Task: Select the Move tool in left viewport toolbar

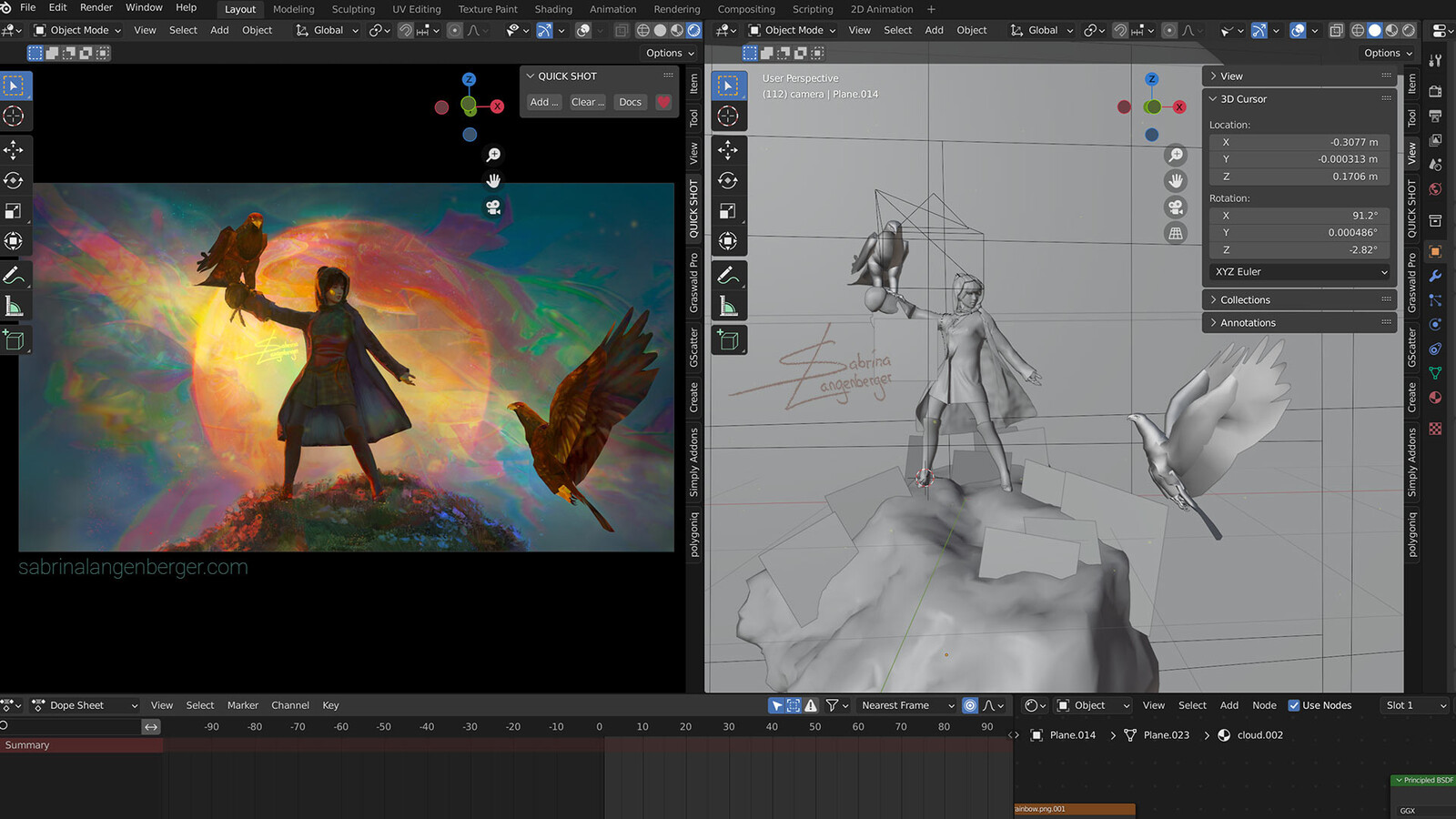Action: 14,149
